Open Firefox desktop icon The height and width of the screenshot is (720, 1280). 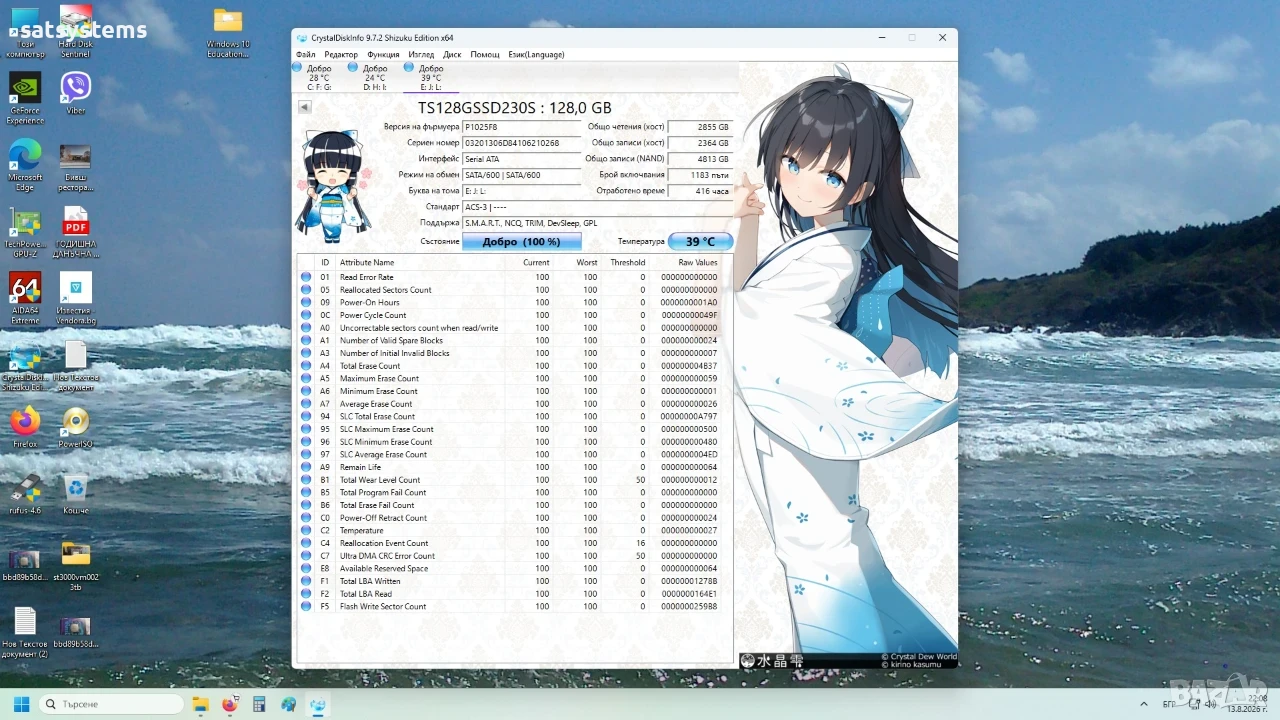coord(25,428)
